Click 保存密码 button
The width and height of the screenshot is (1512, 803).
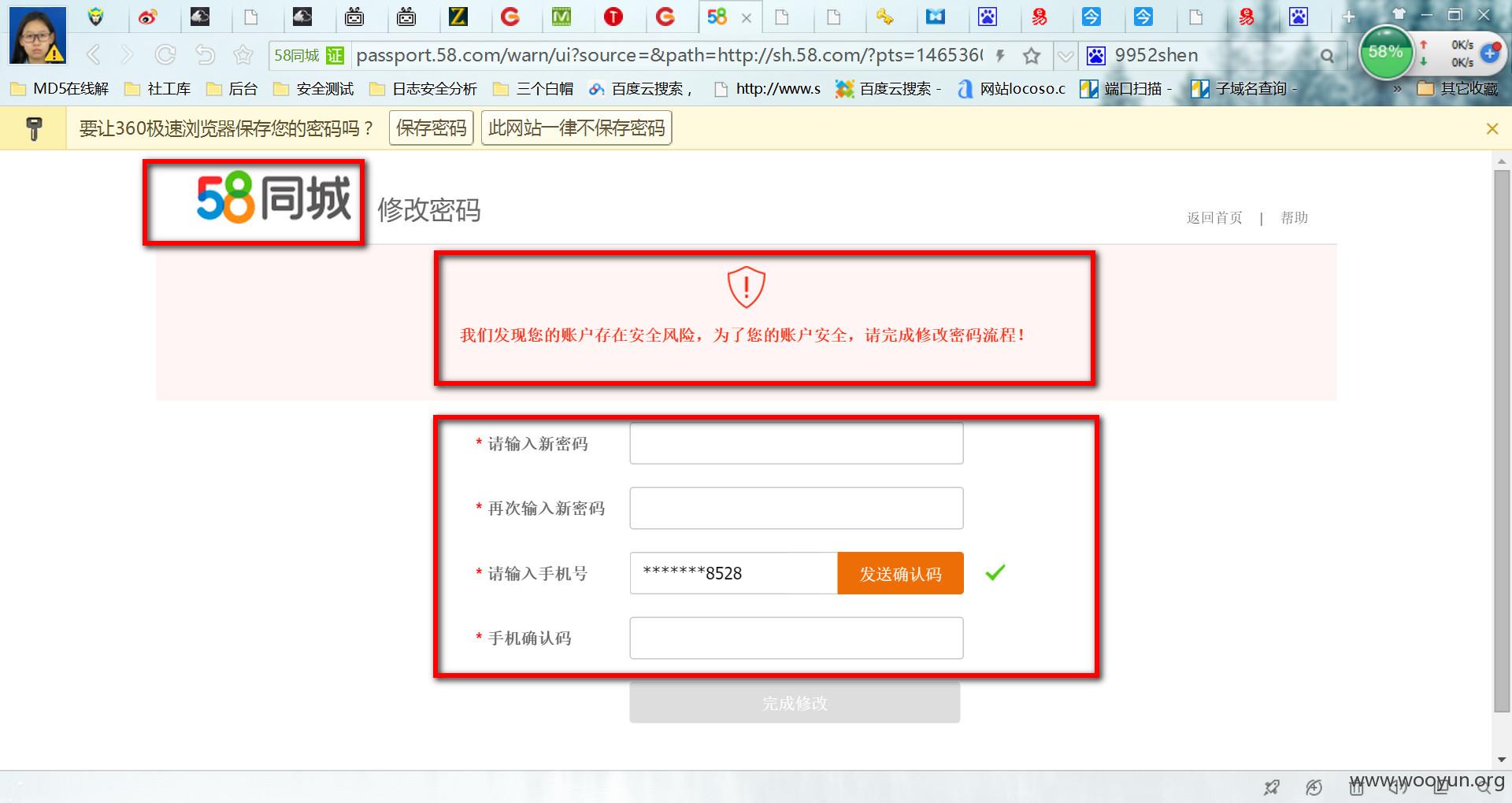[x=431, y=128]
